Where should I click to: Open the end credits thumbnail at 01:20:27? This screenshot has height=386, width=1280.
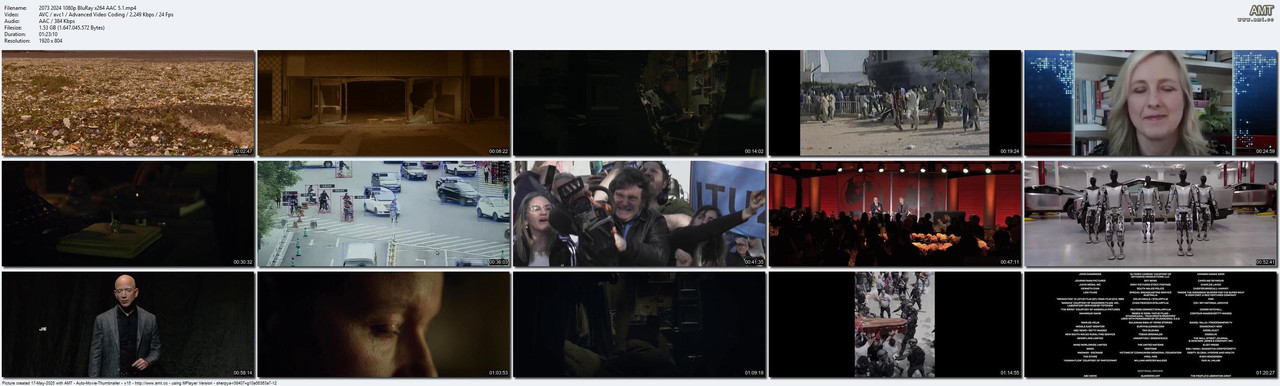click(x=1151, y=324)
